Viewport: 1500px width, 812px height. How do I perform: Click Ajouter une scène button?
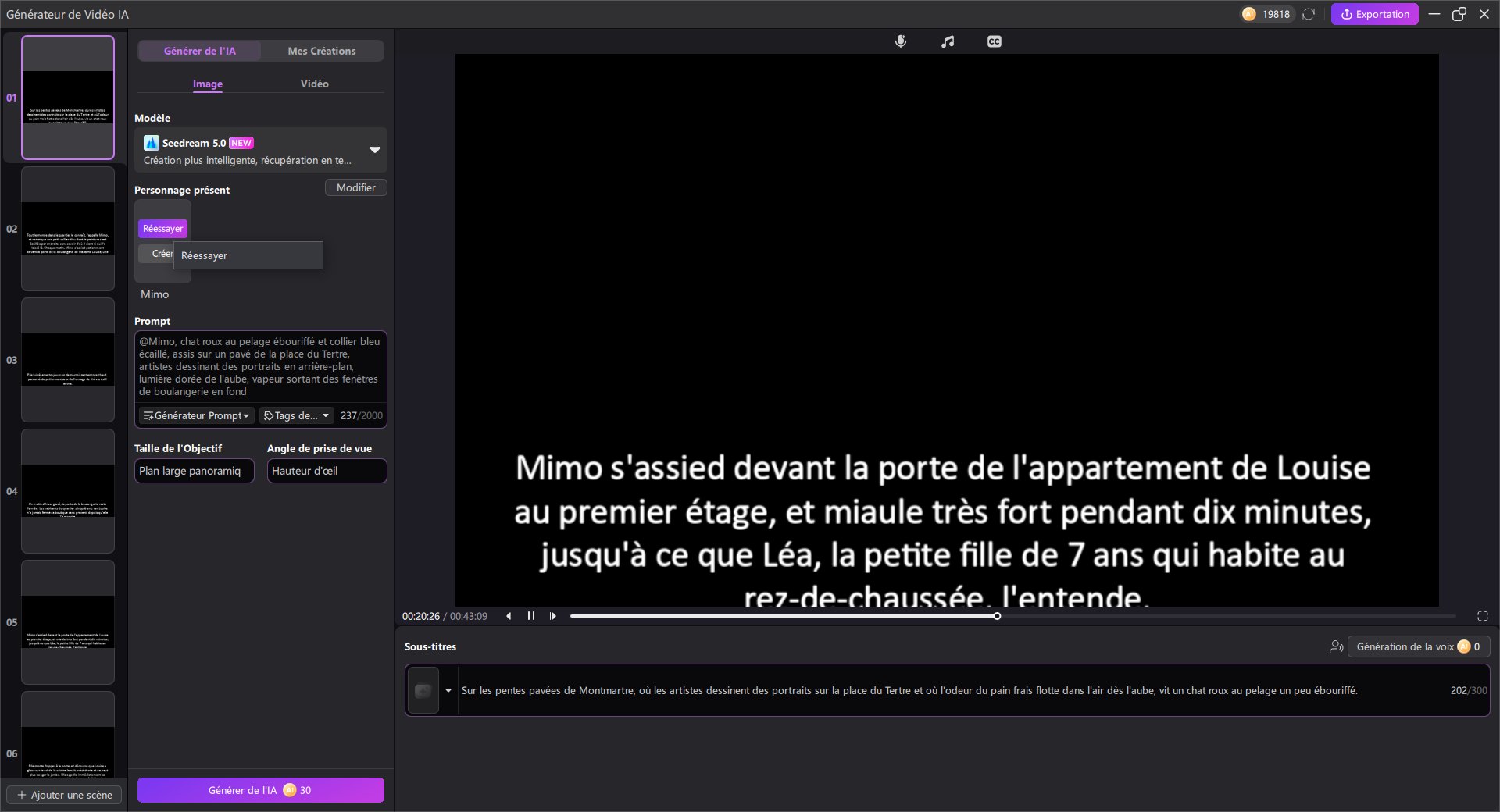(x=64, y=795)
